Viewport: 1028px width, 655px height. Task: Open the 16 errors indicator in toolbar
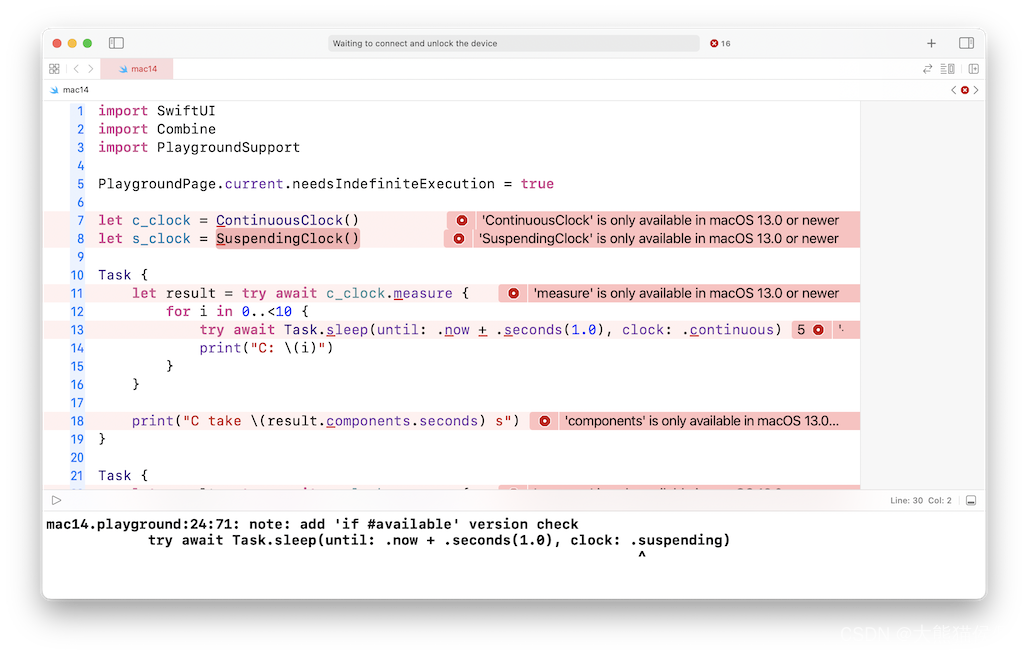pos(720,43)
